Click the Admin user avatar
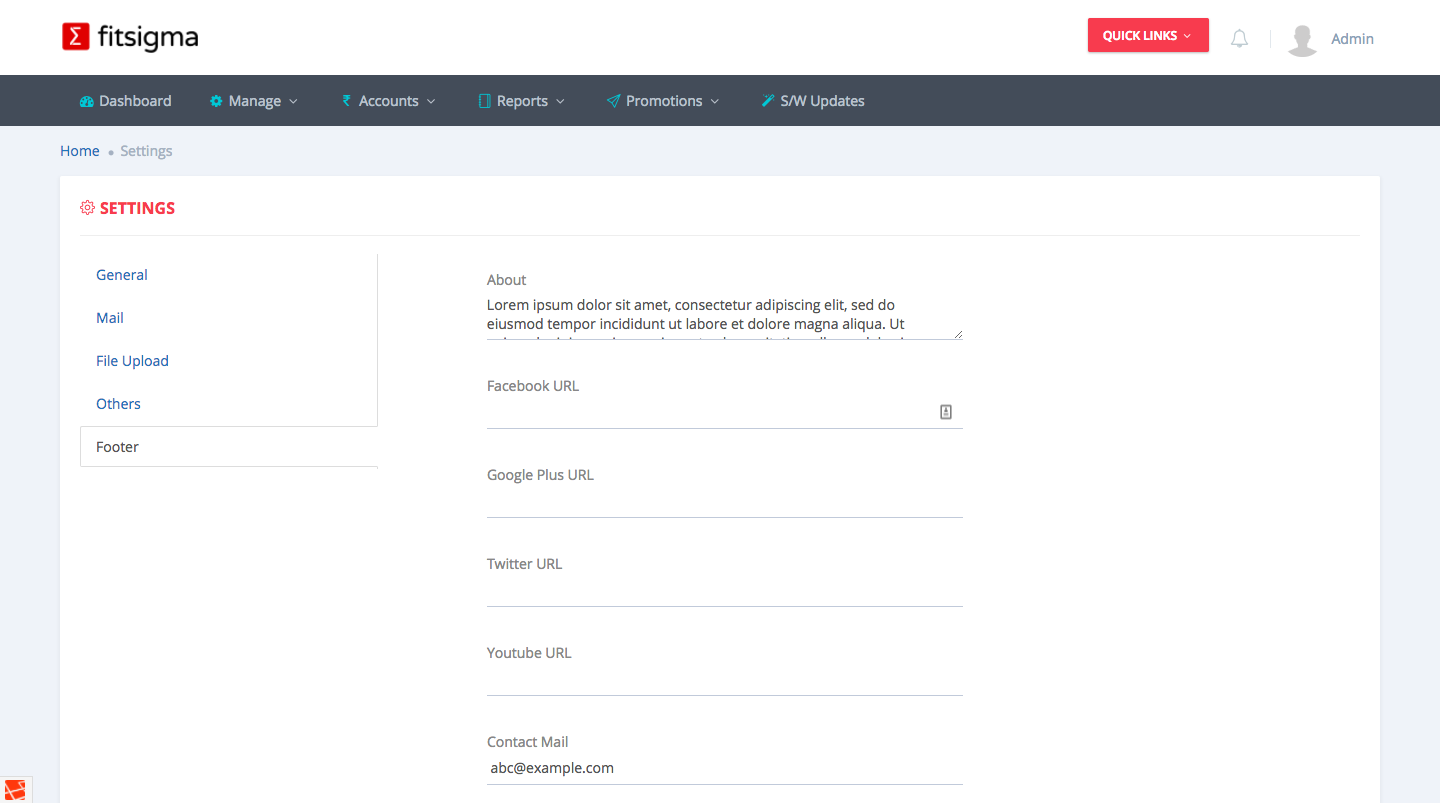Screen dimensions: 1440x803 coord(1302,39)
